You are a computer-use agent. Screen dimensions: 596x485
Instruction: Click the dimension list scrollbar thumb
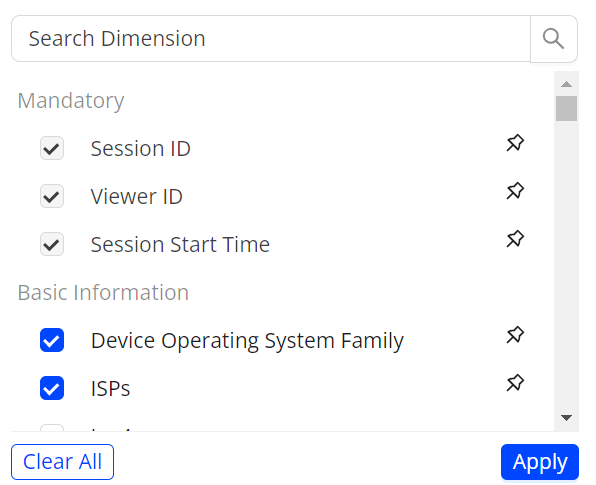[566, 108]
